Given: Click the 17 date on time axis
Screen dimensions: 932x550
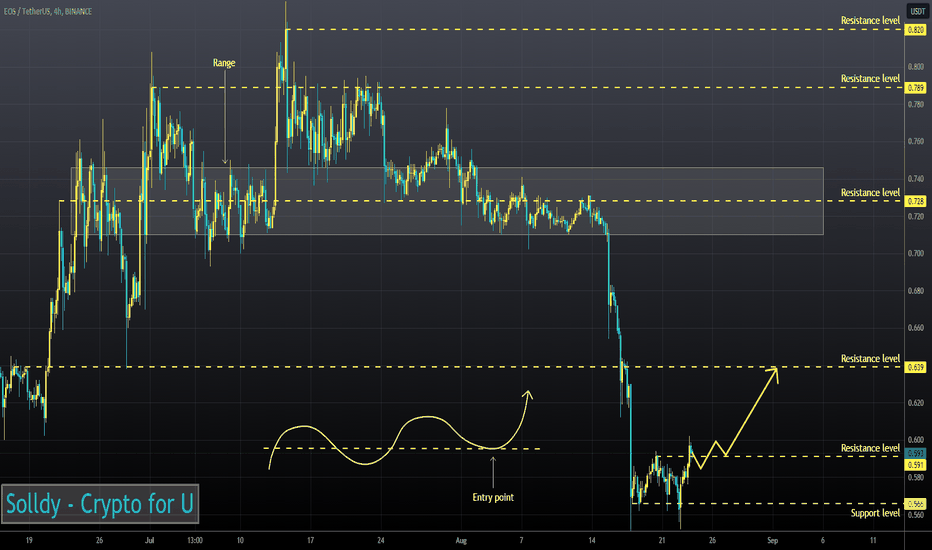Looking at the screenshot, I should click(310, 540).
